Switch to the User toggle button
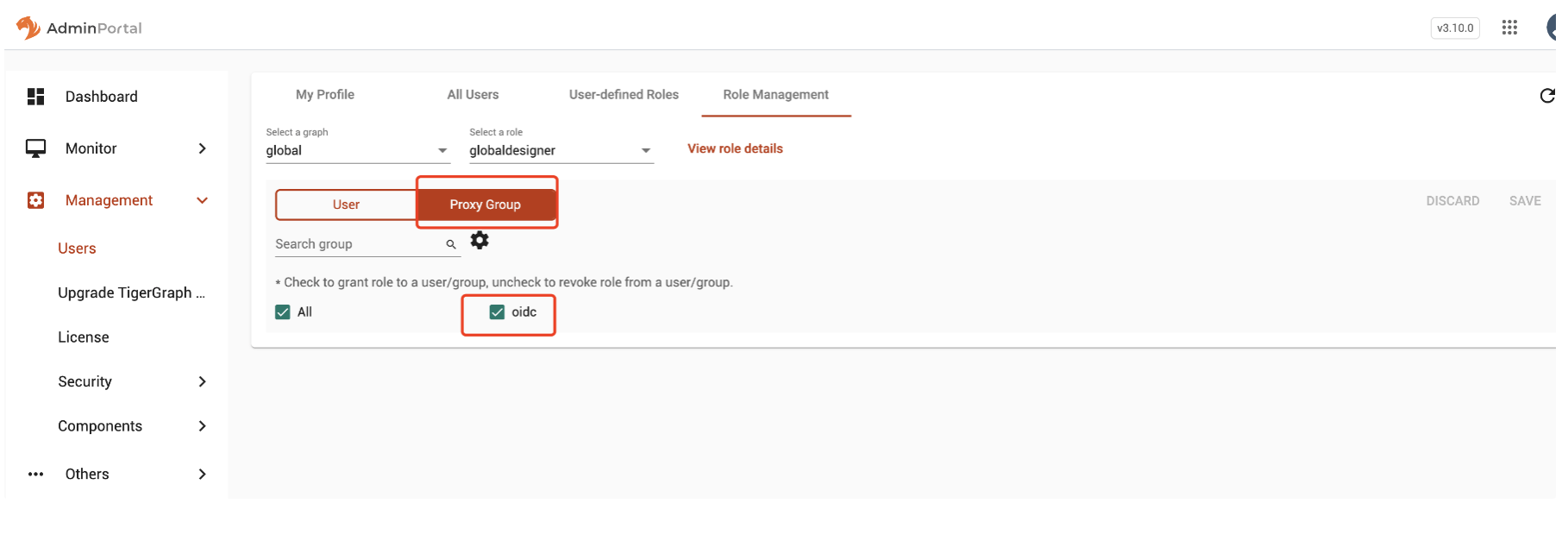 point(346,205)
